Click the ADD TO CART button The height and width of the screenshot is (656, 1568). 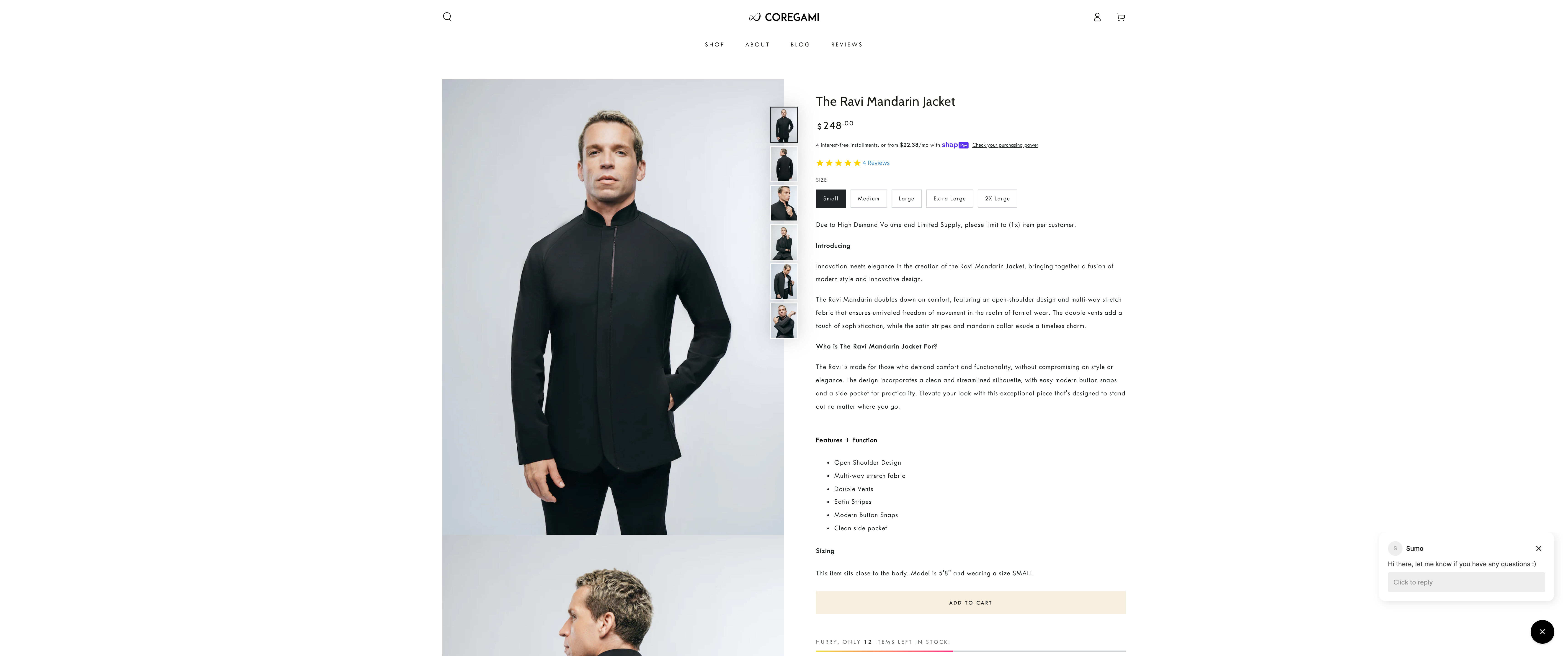(970, 602)
